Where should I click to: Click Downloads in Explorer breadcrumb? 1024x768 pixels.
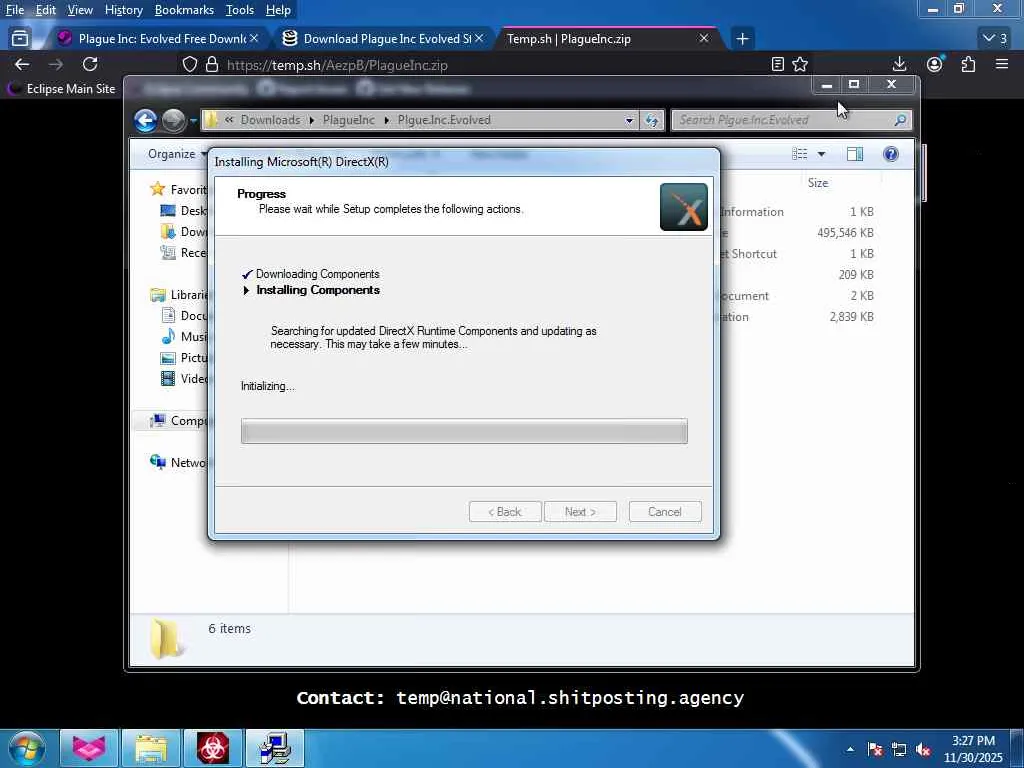[270, 120]
